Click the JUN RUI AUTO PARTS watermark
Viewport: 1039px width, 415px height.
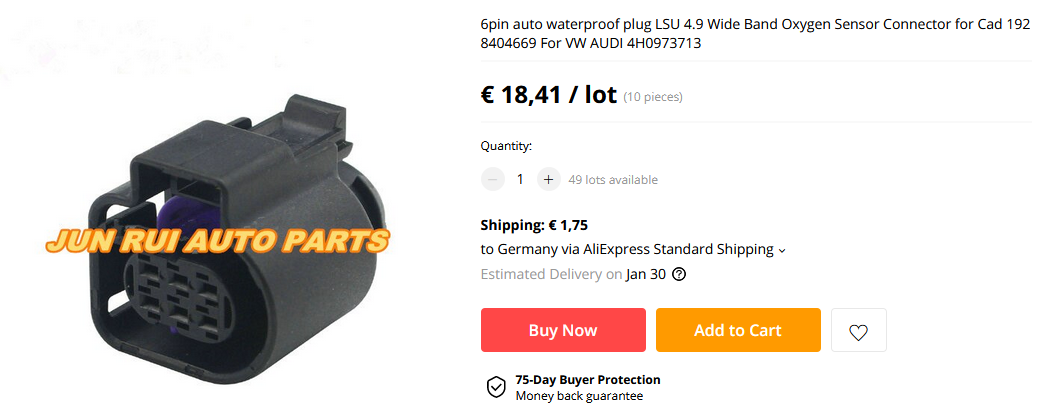click(x=218, y=242)
